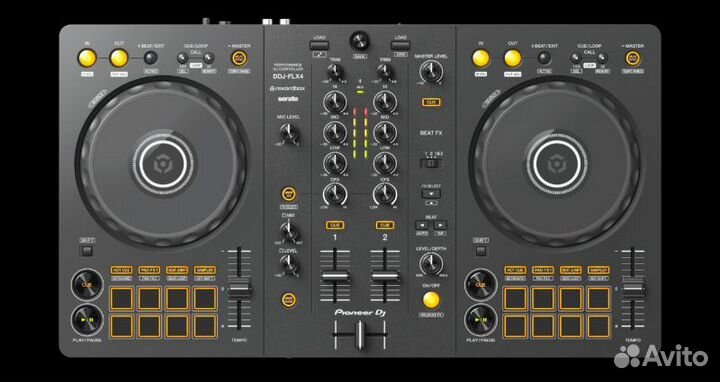This screenshot has width=720, height=382.
Task: Toggle headphone CUE for channel 1
Action: [x=335, y=225]
